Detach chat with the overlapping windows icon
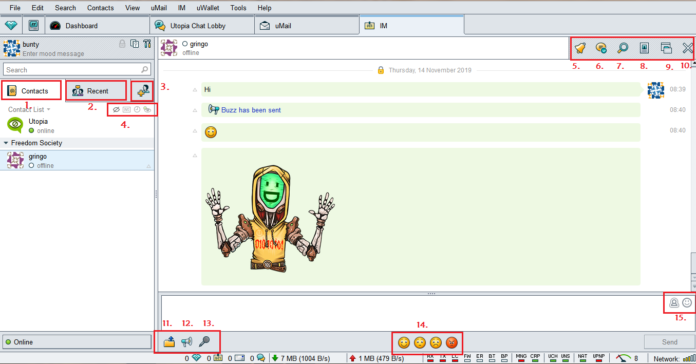Image resolution: width=696 pixels, height=364 pixels. pos(666,48)
